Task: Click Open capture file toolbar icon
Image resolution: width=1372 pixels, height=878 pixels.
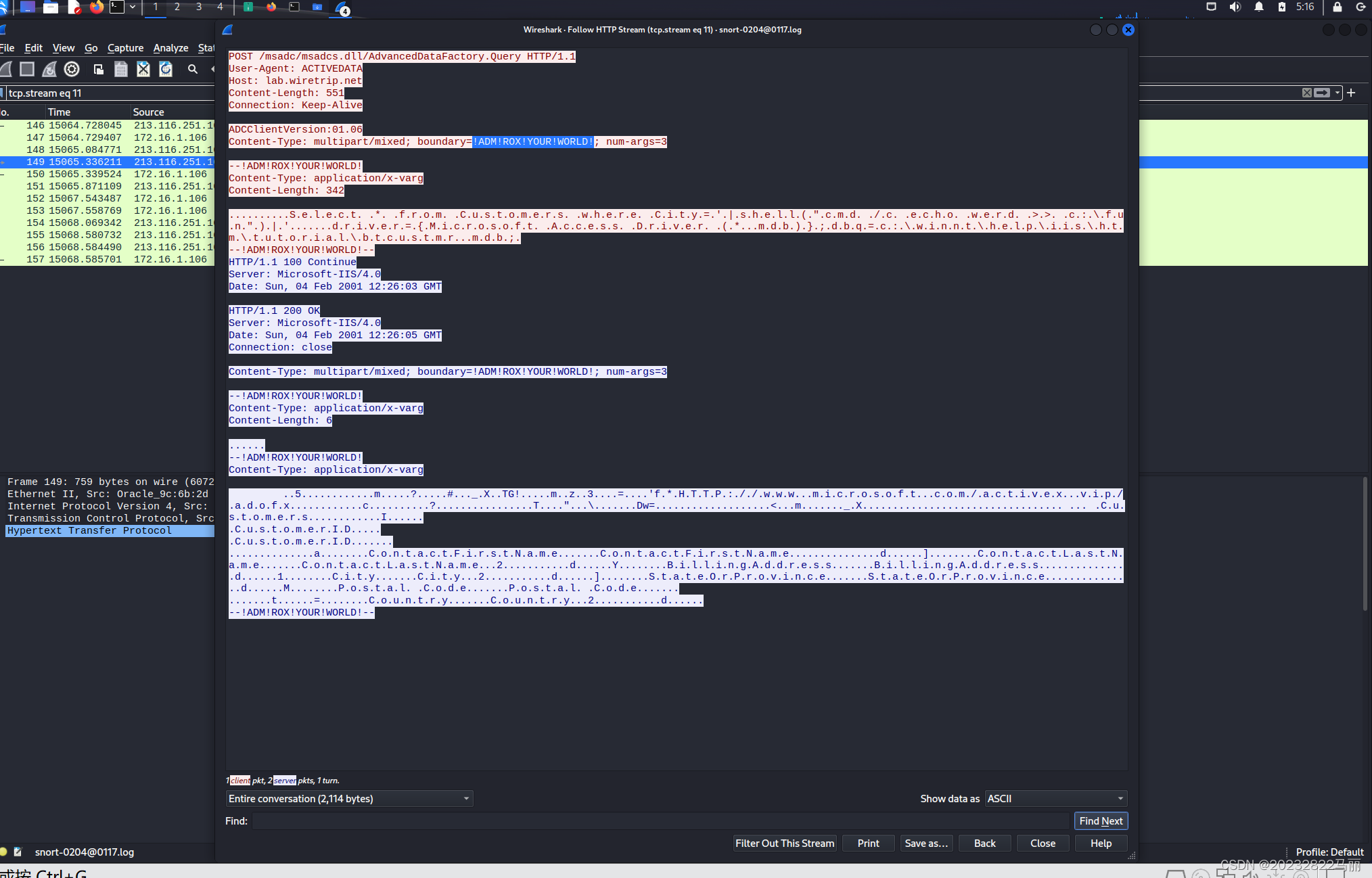Action: (x=99, y=69)
